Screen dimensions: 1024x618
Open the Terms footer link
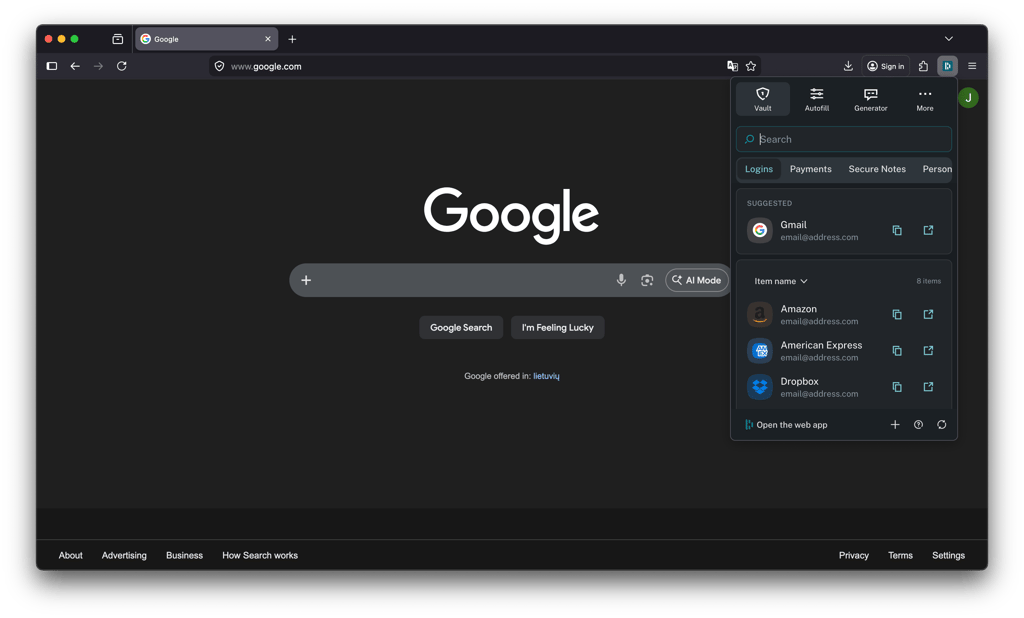(900, 555)
